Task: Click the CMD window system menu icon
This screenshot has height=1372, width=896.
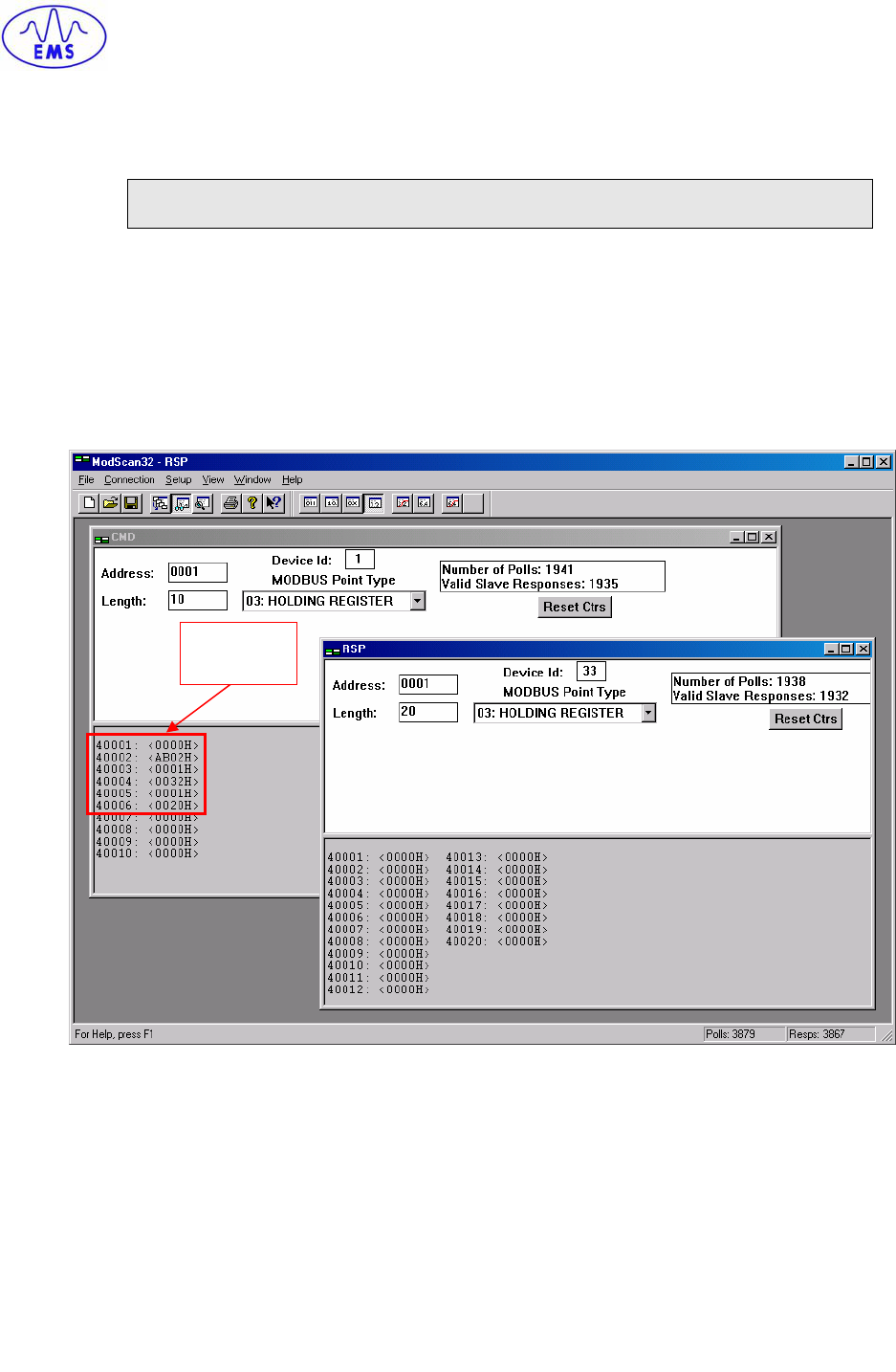Action: coord(101,538)
